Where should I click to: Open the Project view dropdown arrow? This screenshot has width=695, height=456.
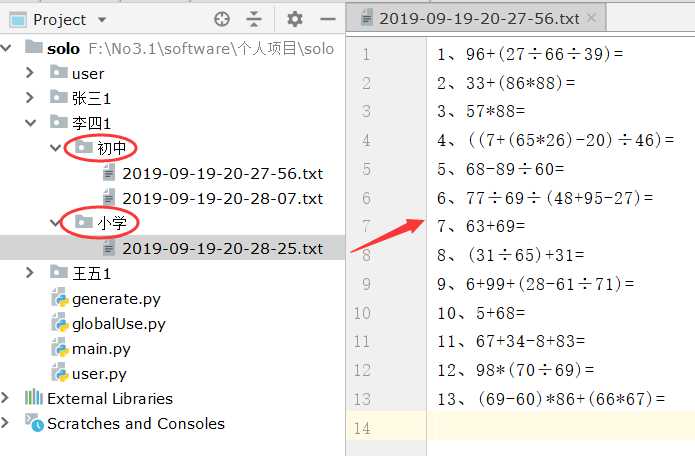click(x=102, y=20)
